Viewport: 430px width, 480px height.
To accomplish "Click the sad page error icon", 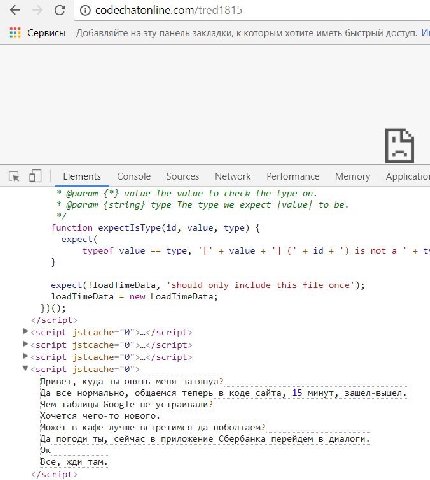I will (x=399, y=146).
